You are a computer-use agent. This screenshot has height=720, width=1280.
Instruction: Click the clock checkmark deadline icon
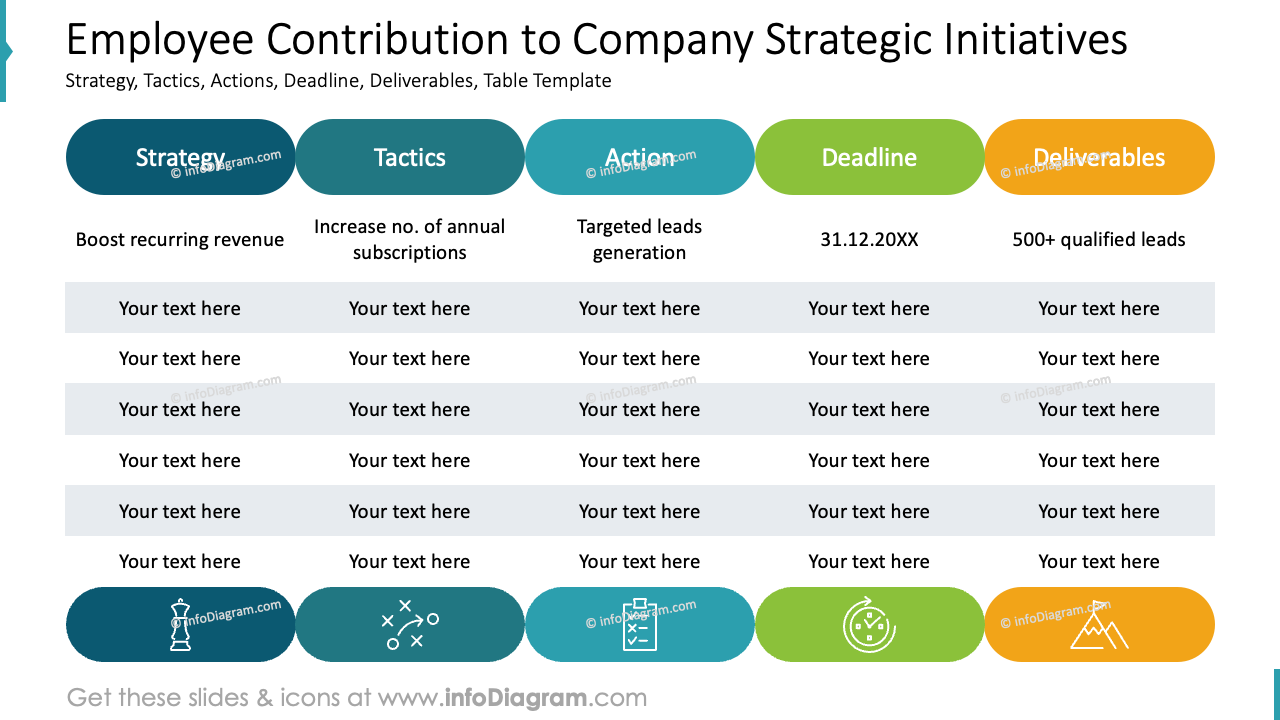[869, 625]
